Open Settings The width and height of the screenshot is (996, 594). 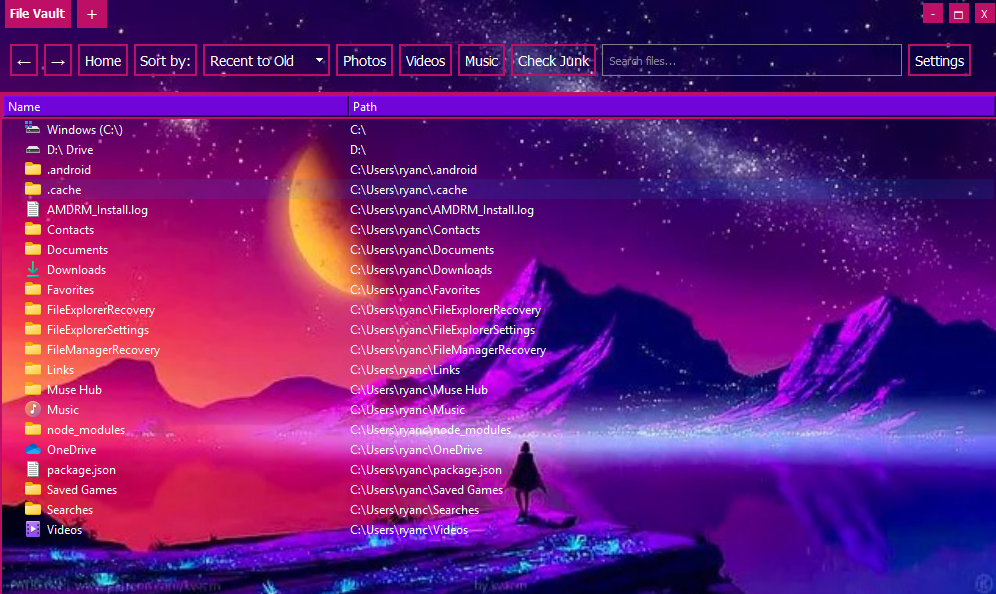tap(939, 60)
